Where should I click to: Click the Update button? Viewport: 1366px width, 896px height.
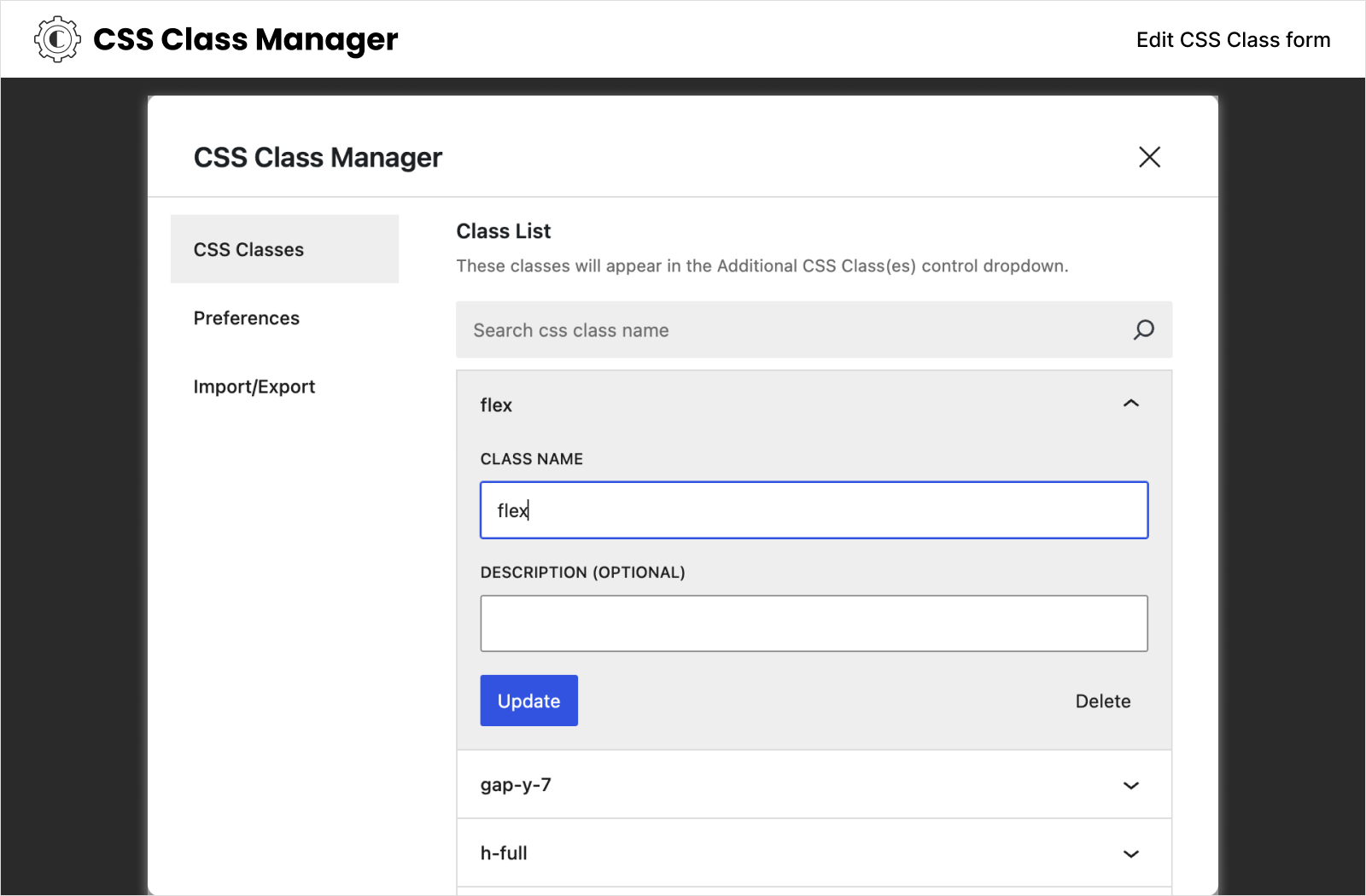click(x=528, y=701)
